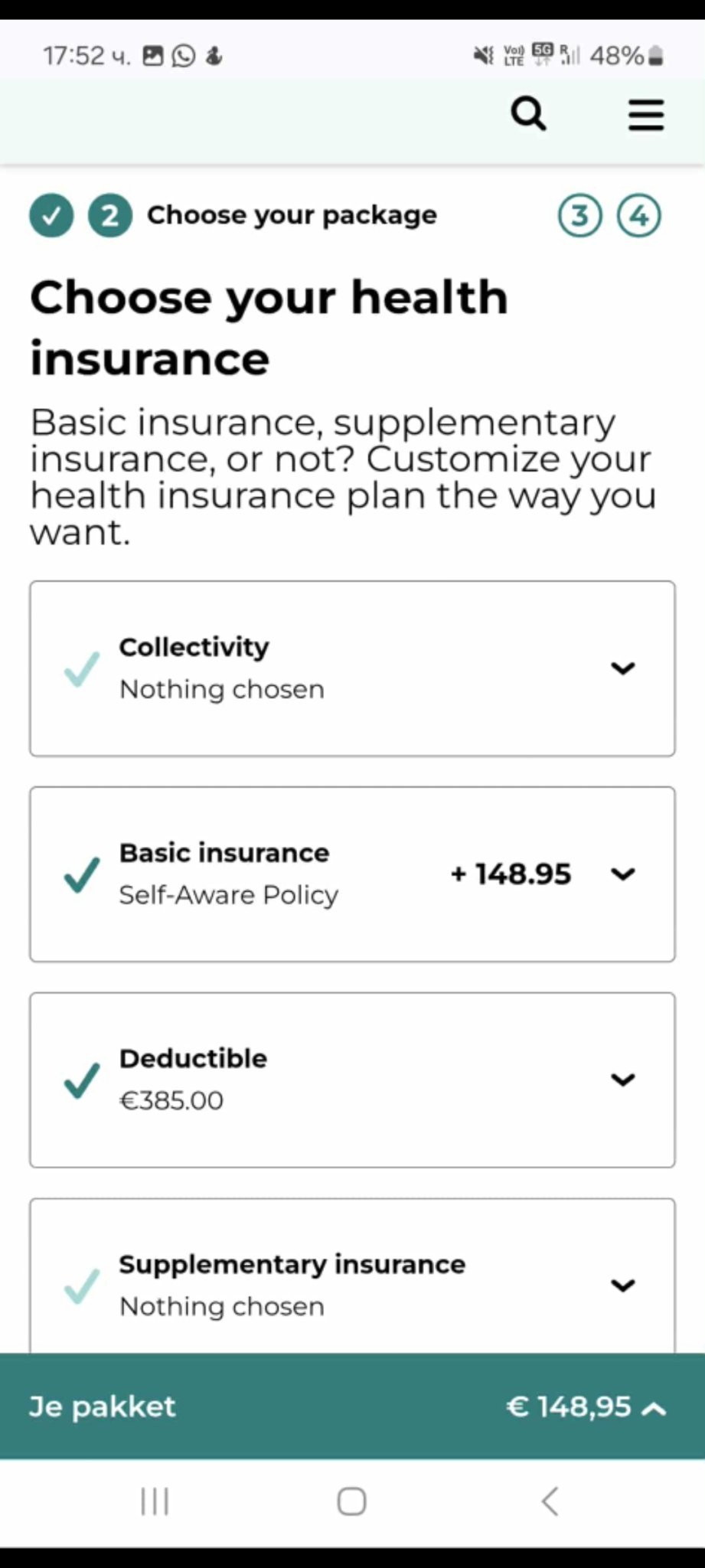705x1568 pixels.
Task: Open the search magnifier icon
Action: [528, 115]
